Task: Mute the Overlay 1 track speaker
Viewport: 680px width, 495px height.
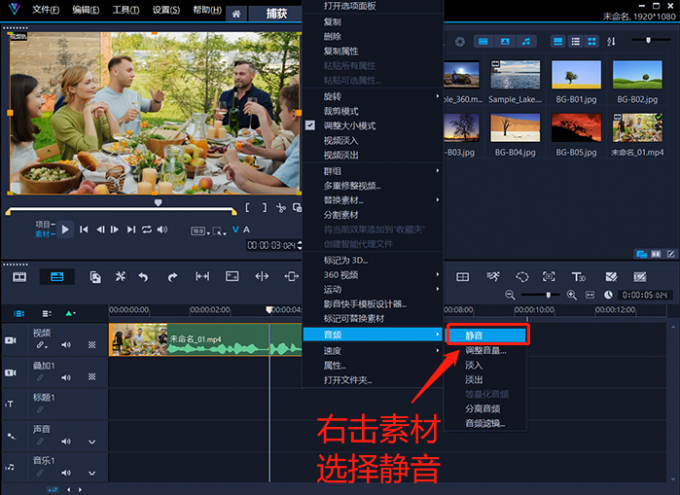Action: [66, 377]
